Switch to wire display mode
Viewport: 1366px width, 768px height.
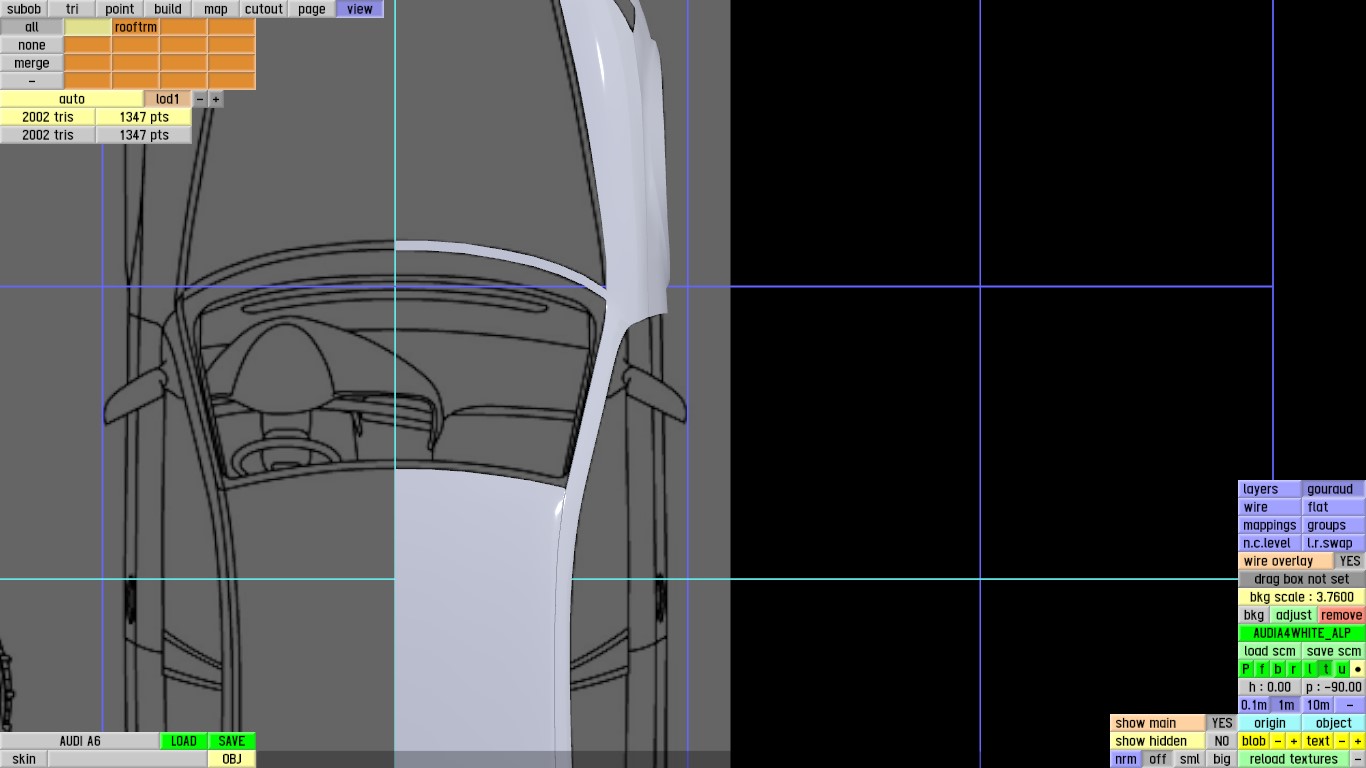(1270, 507)
